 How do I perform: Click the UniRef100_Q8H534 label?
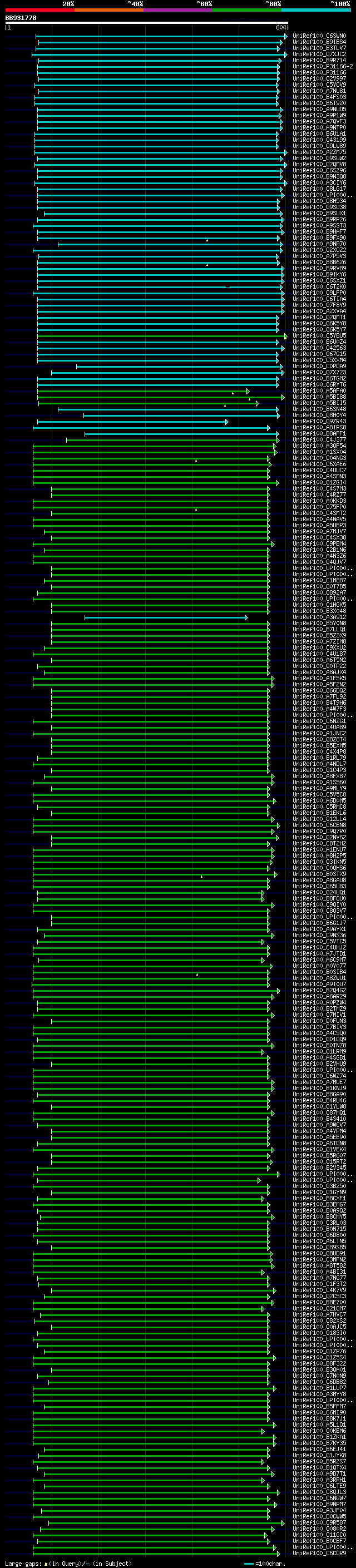point(319,201)
